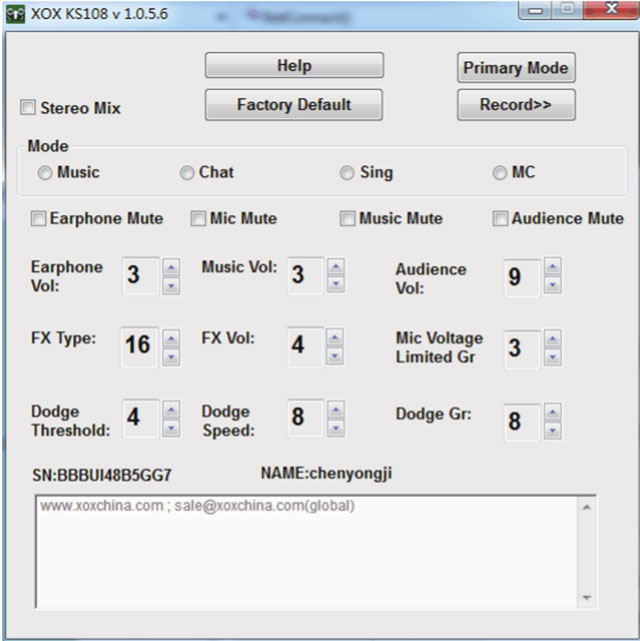Image resolution: width=640 pixels, height=641 pixels.
Task: Click the Dodge Gr value field
Action: click(523, 422)
